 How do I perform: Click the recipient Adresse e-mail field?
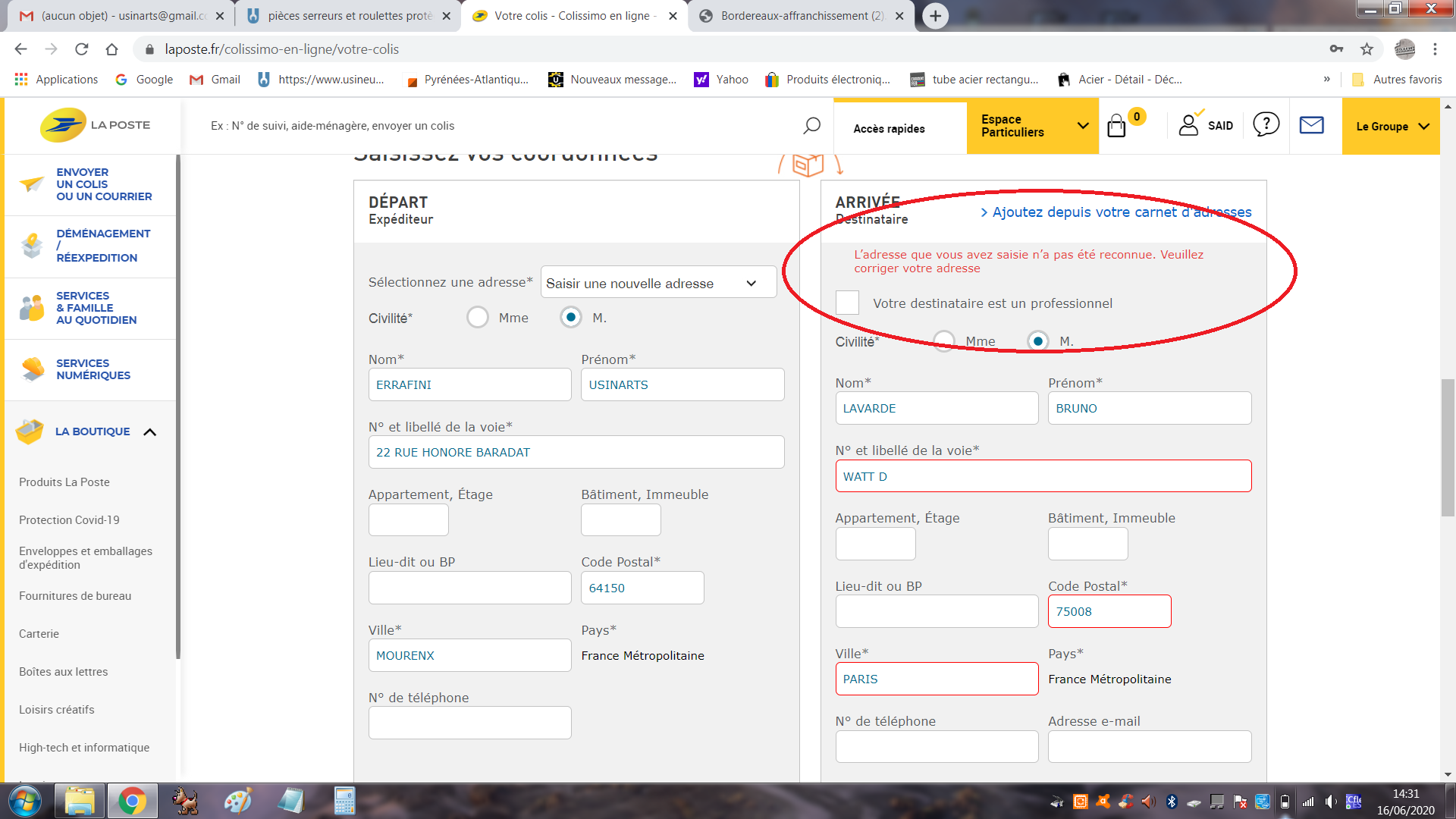[1150, 746]
